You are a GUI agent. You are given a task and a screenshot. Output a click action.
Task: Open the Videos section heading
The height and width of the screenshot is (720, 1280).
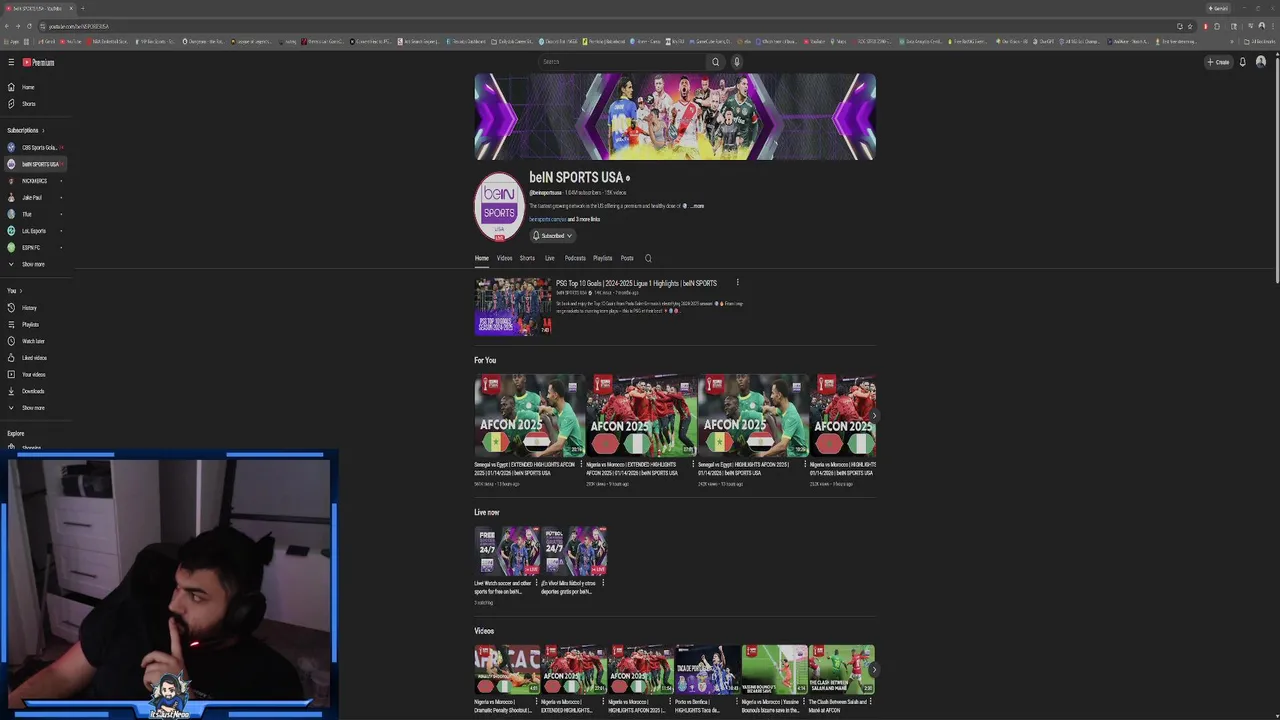pyautogui.click(x=484, y=631)
